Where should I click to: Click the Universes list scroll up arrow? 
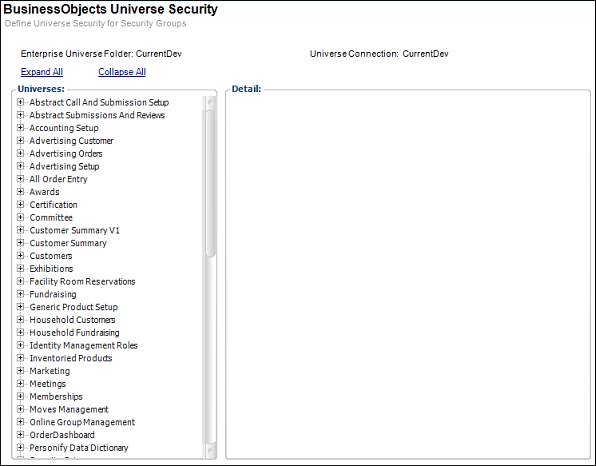(x=210, y=102)
